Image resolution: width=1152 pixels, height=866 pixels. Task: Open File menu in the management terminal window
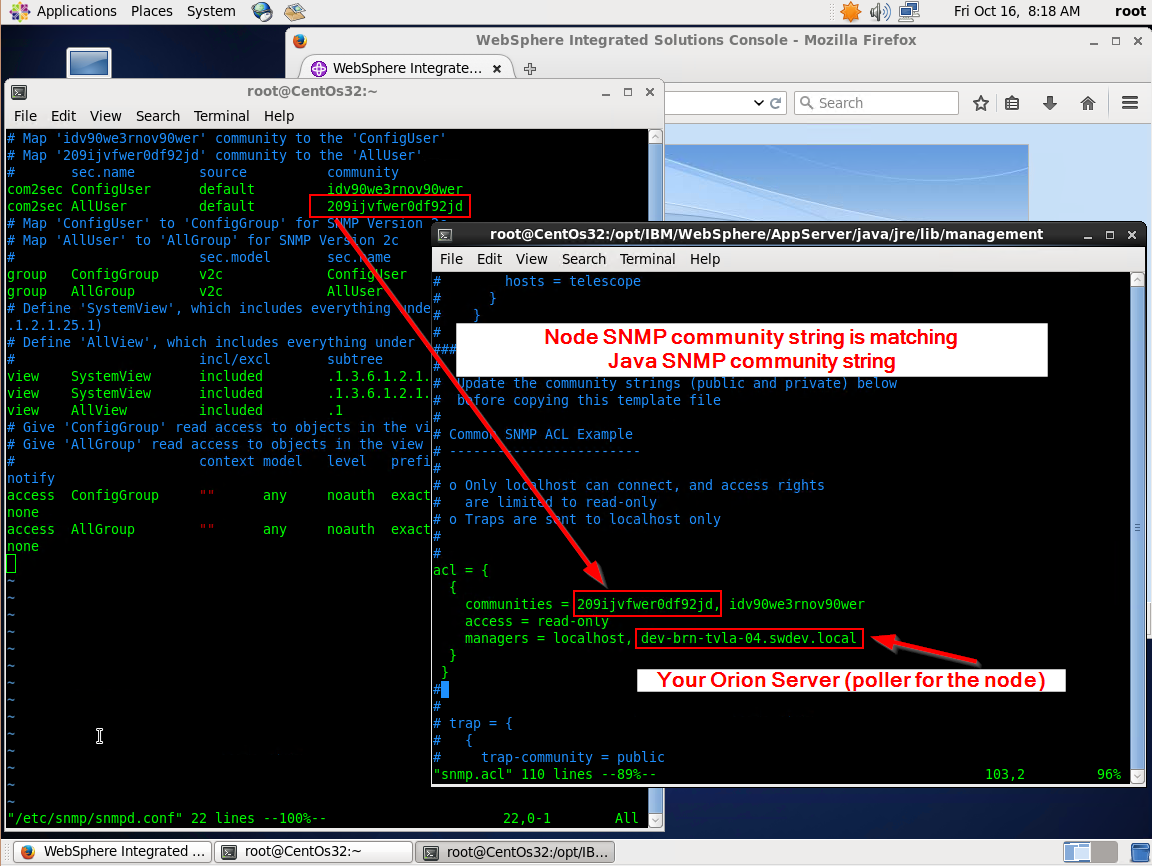point(451,259)
